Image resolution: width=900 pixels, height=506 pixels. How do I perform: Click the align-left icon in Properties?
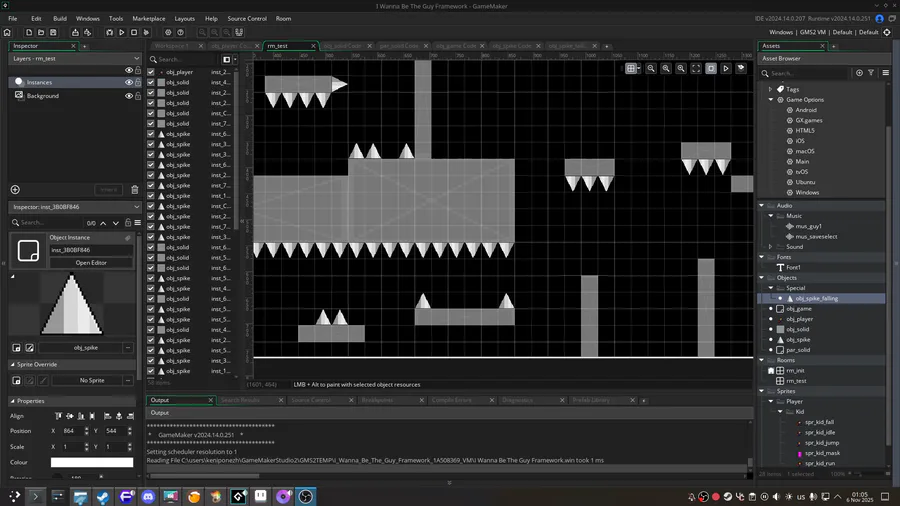(107, 416)
